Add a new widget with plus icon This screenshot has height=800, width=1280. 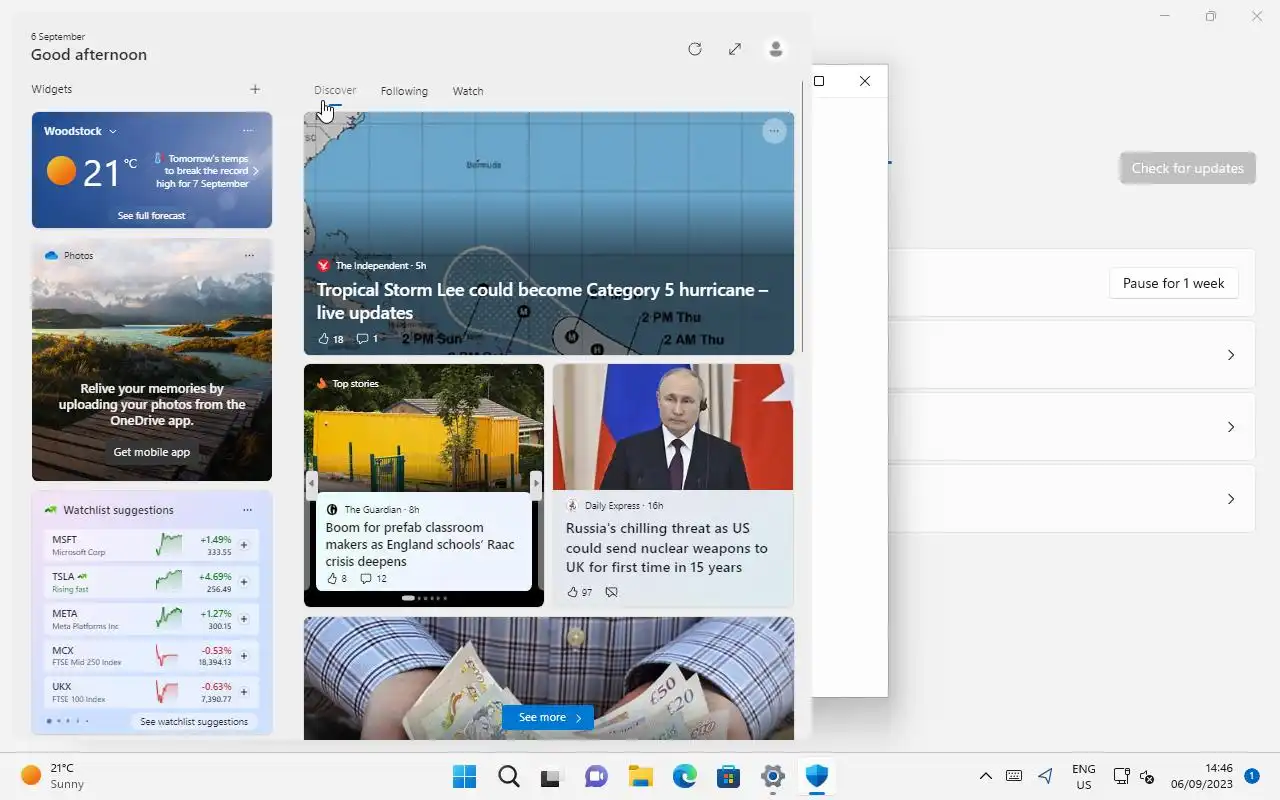tap(255, 89)
